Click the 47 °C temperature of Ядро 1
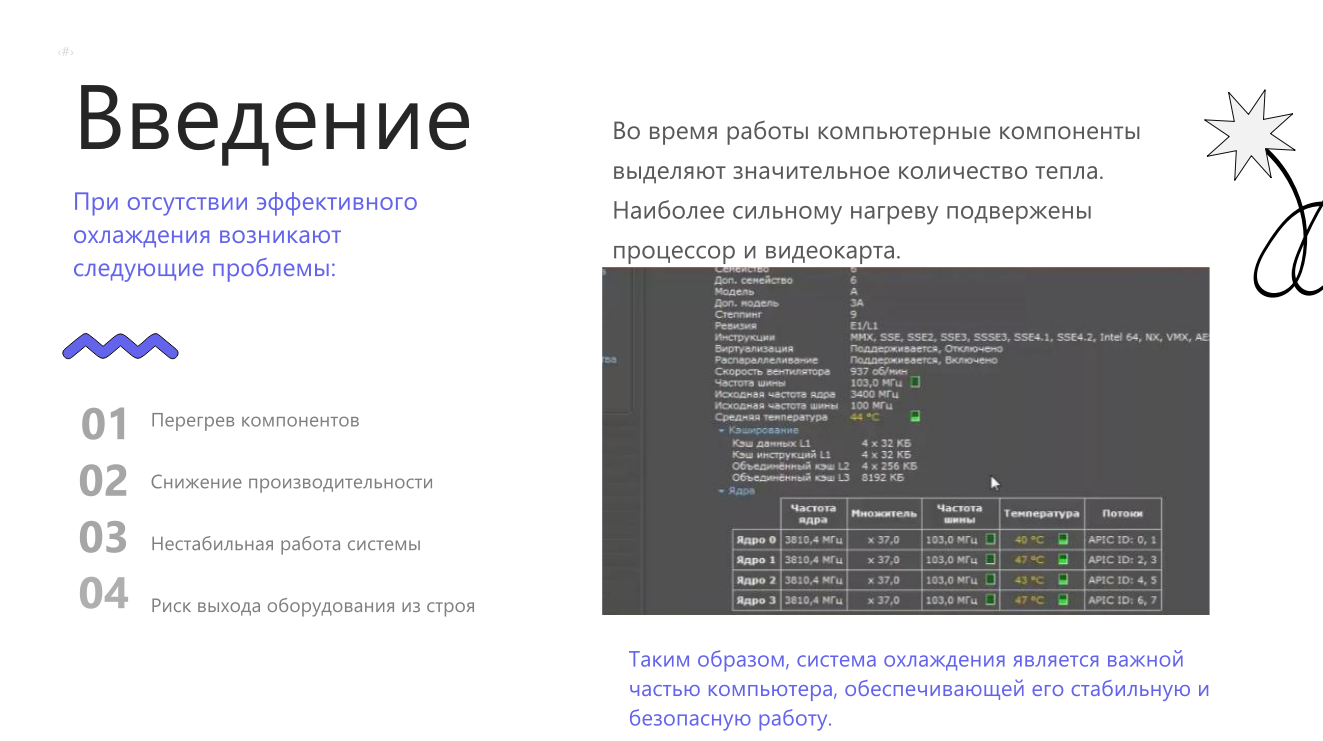 [x=1029, y=560]
